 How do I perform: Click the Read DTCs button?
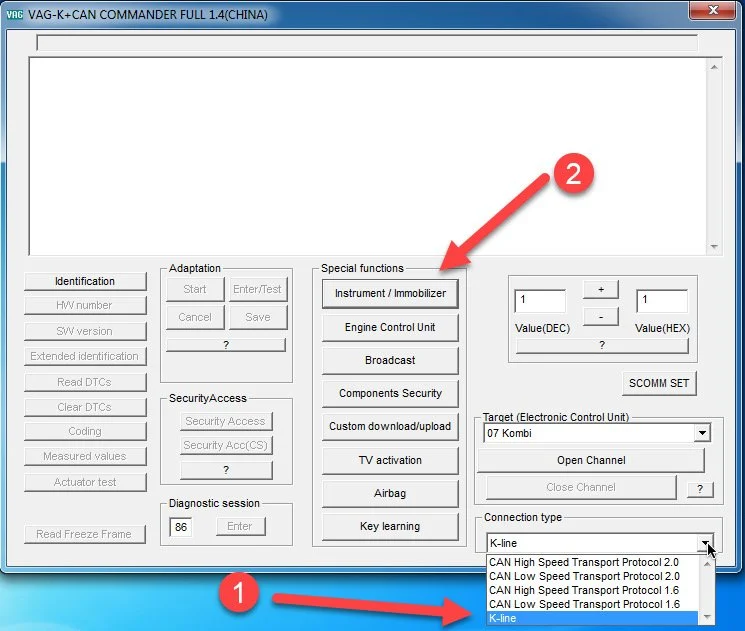point(85,382)
